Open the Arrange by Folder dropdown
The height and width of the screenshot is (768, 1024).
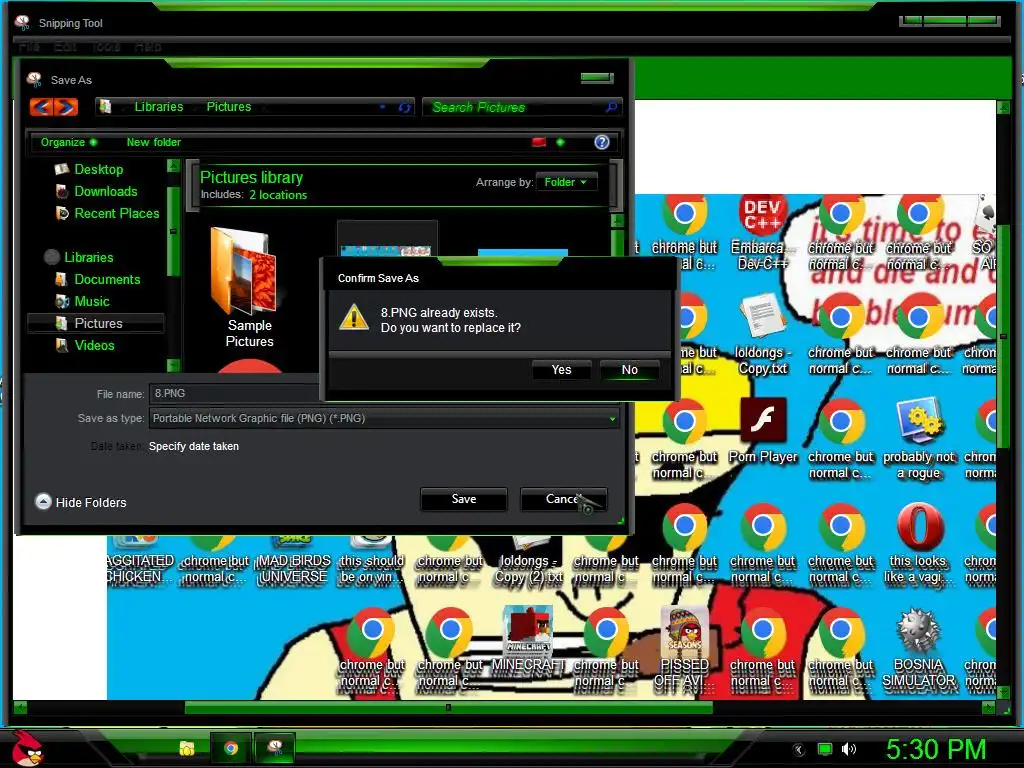click(x=566, y=182)
